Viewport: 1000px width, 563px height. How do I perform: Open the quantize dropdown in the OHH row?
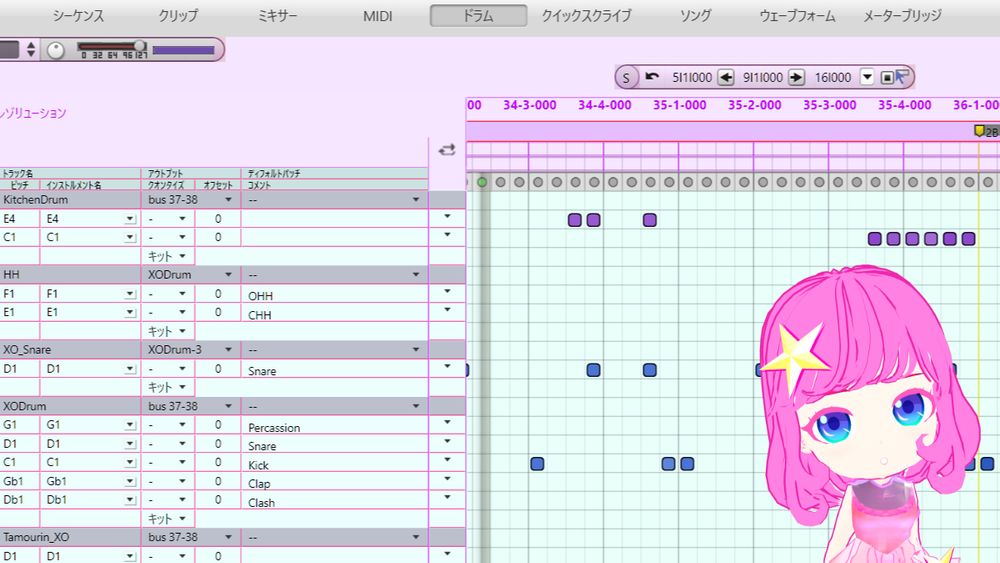pos(182,294)
